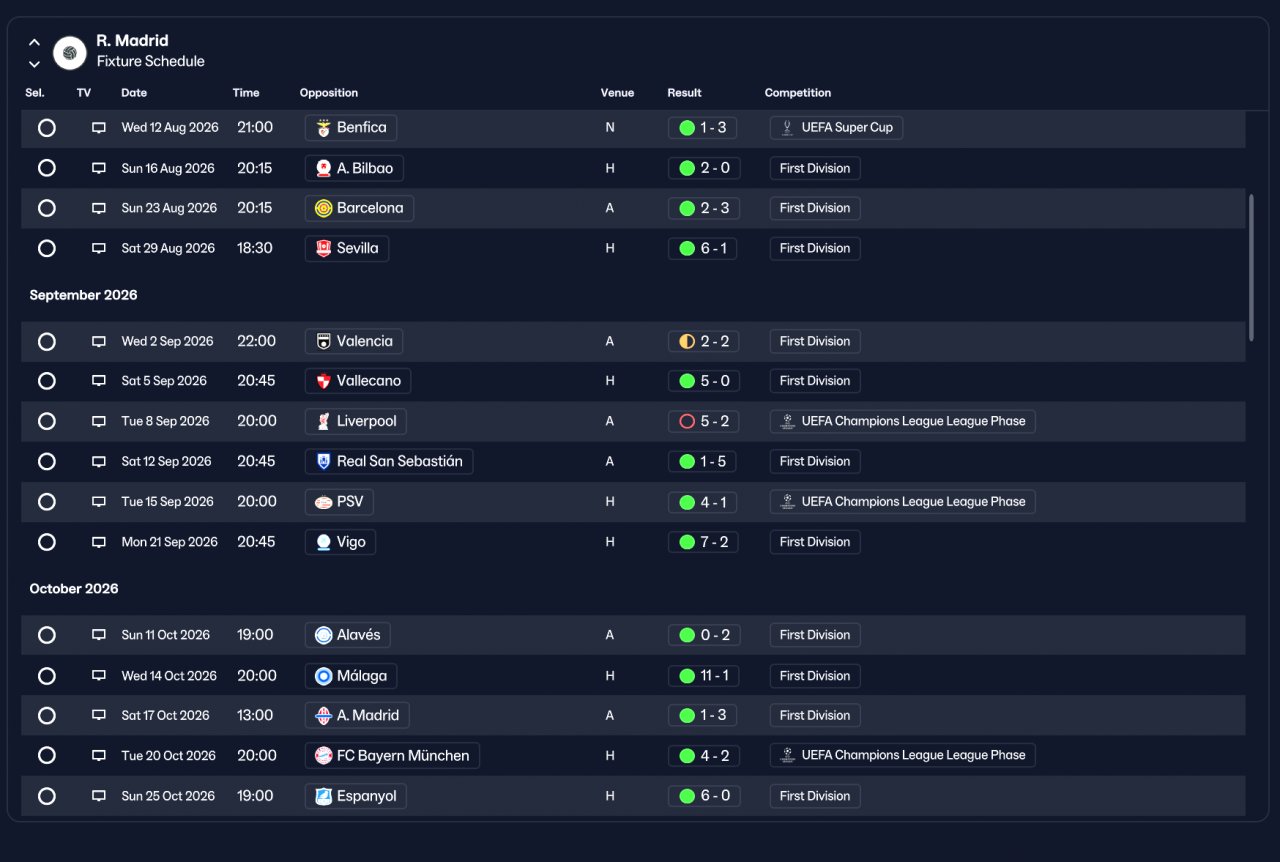Sort fixtures by the Date column header
Image resolution: width=1280 pixels, height=862 pixels.
[134, 93]
